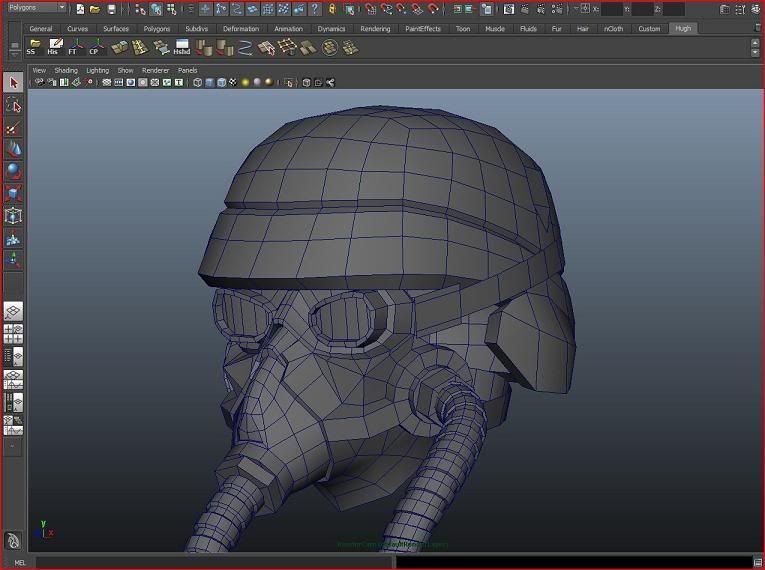Click the His history shelf icon
Screen dimensions: 765x570
click(55, 47)
